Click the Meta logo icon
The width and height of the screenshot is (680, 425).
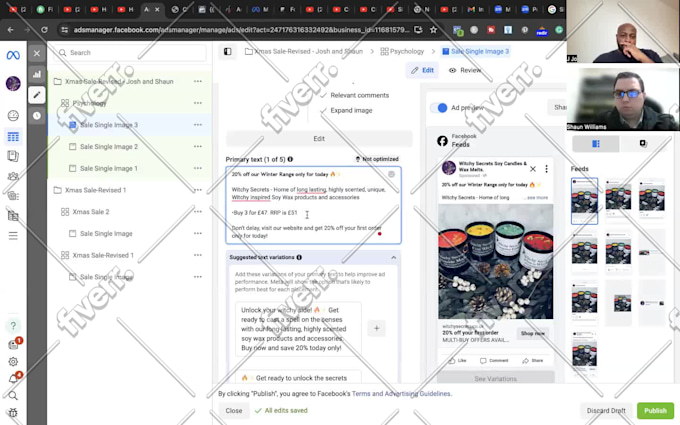tap(13, 55)
